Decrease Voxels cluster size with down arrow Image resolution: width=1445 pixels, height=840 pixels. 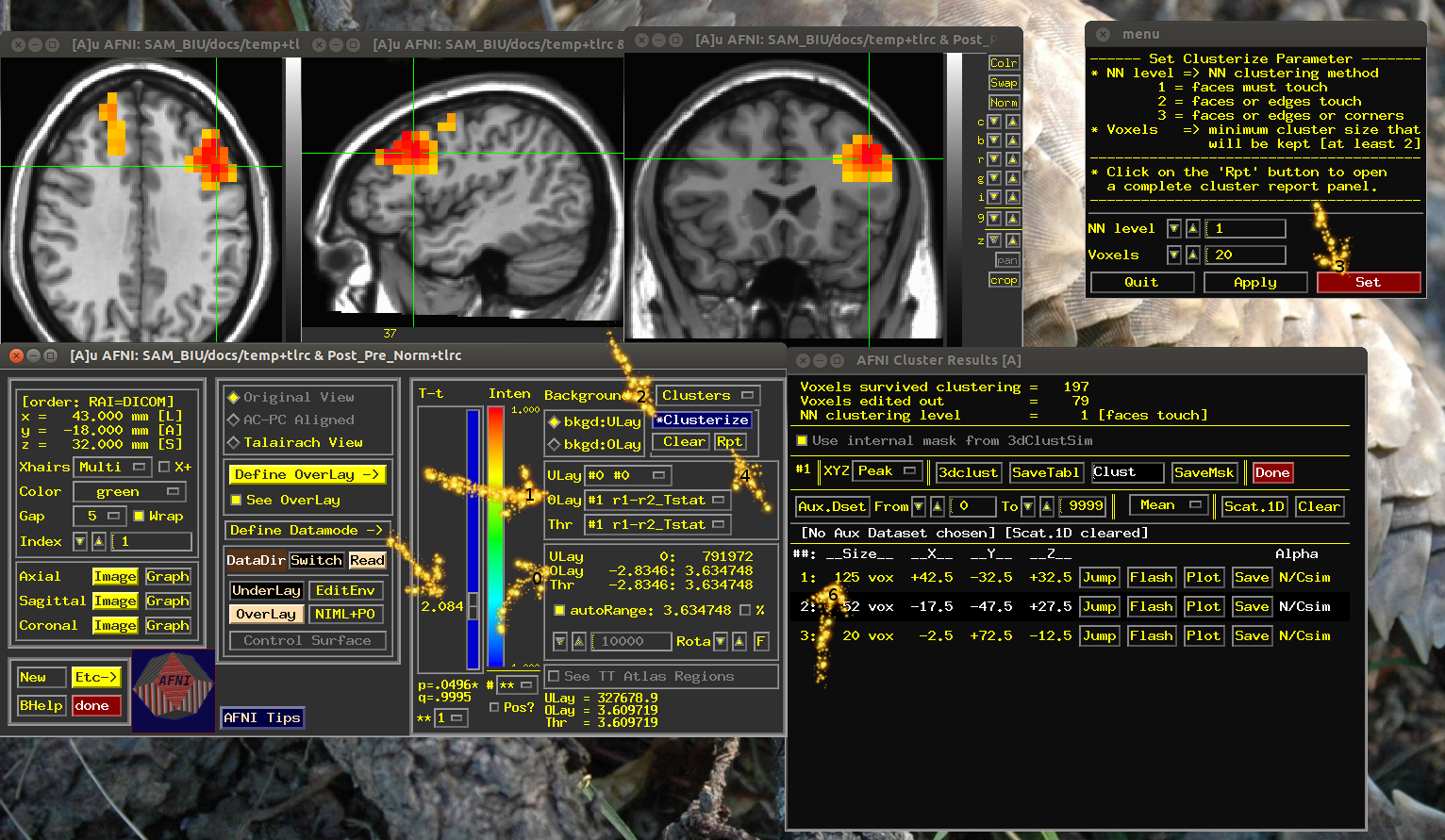pos(1174,255)
